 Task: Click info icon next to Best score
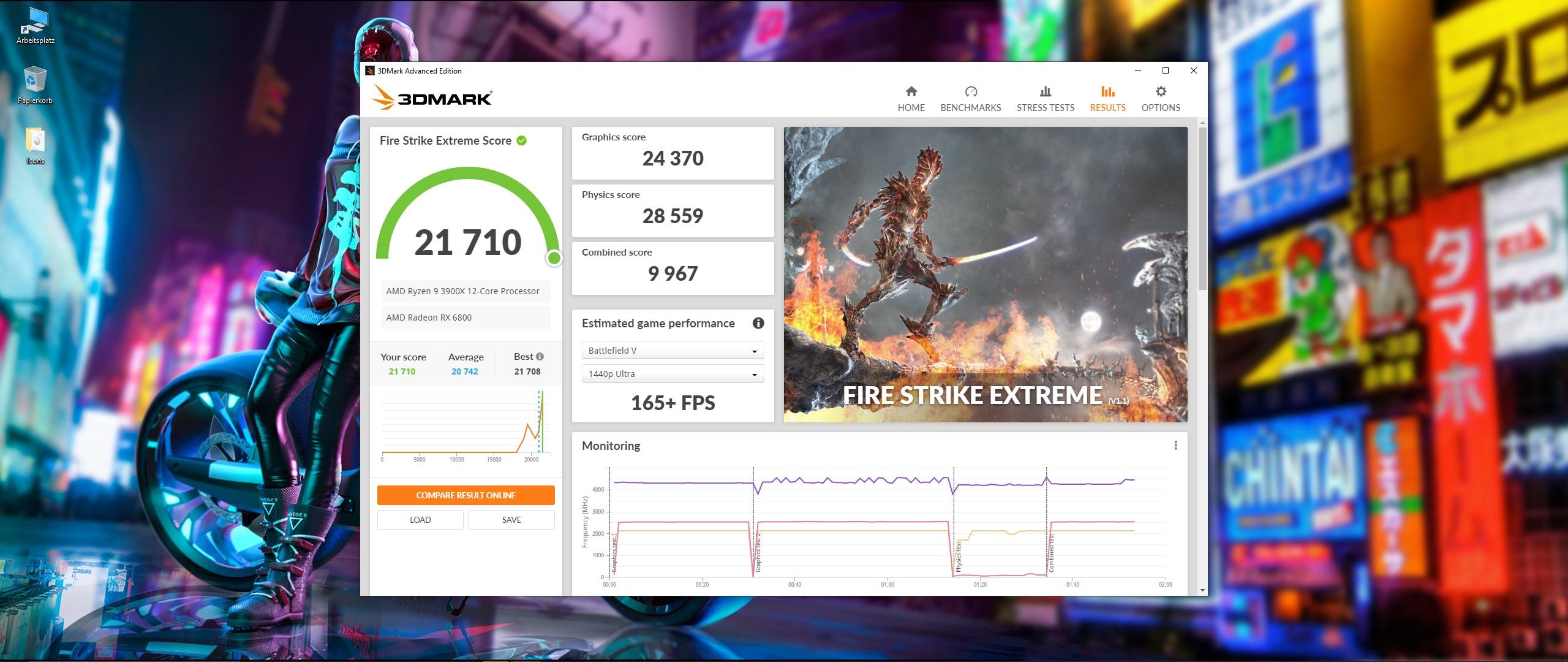[540, 356]
